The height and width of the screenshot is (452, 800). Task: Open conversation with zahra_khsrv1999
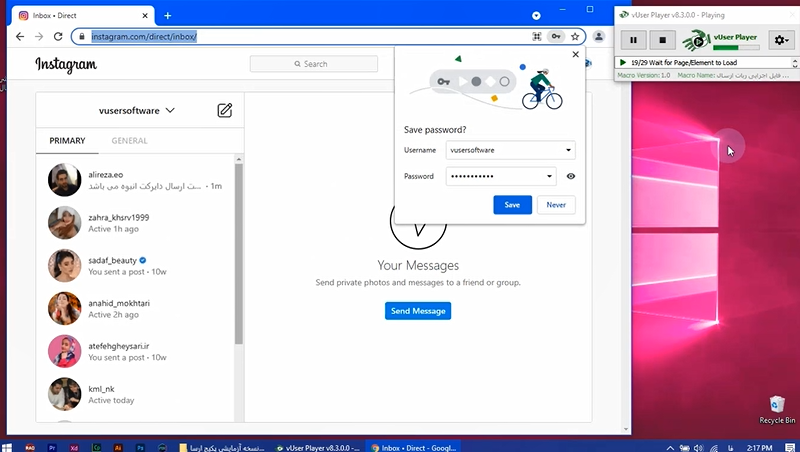click(136, 223)
